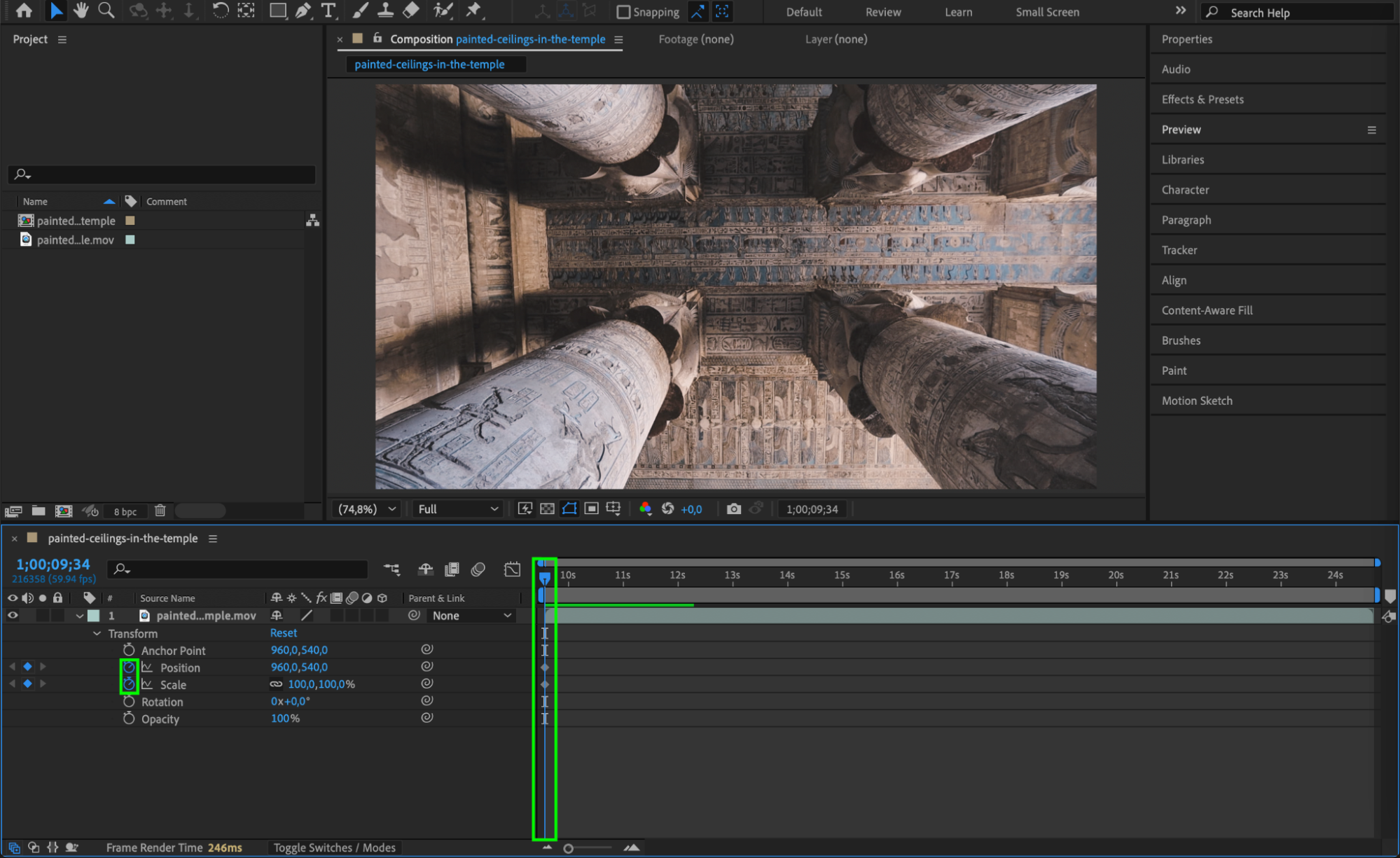Click the Transform Reset link
The image size is (1400, 858).
283,632
